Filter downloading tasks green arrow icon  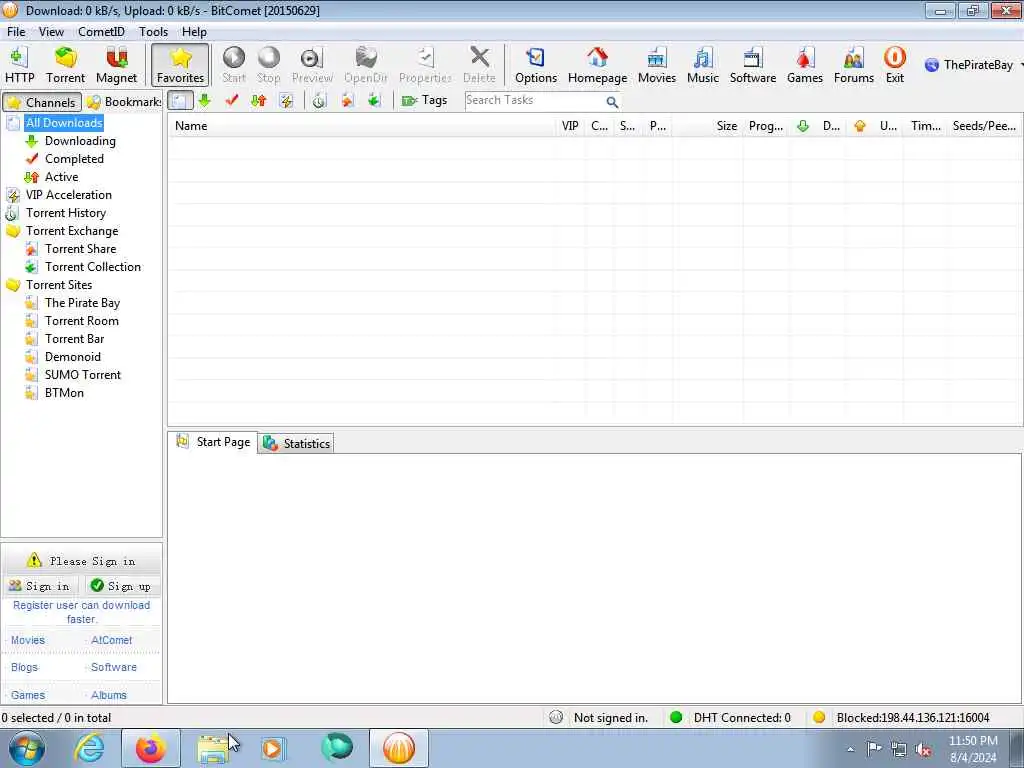pyautogui.click(x=204, y=101)
